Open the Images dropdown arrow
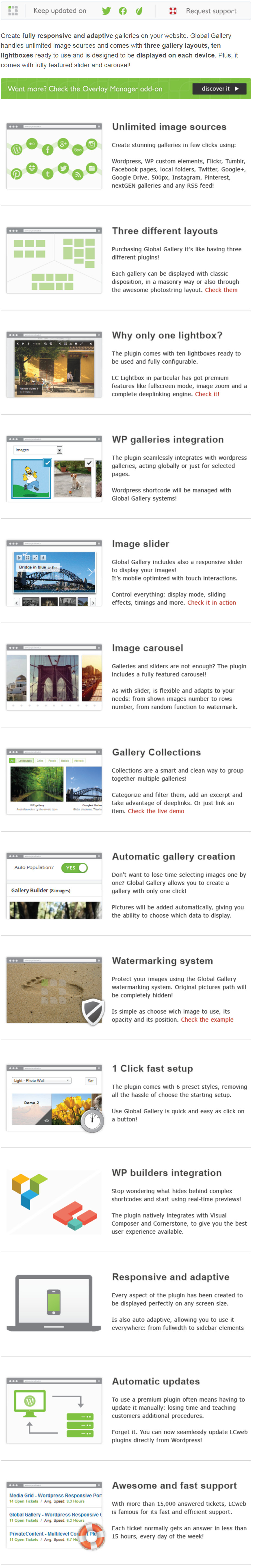Image resolution: width=253 pixels, height=1568 pixels. (59, 450)
